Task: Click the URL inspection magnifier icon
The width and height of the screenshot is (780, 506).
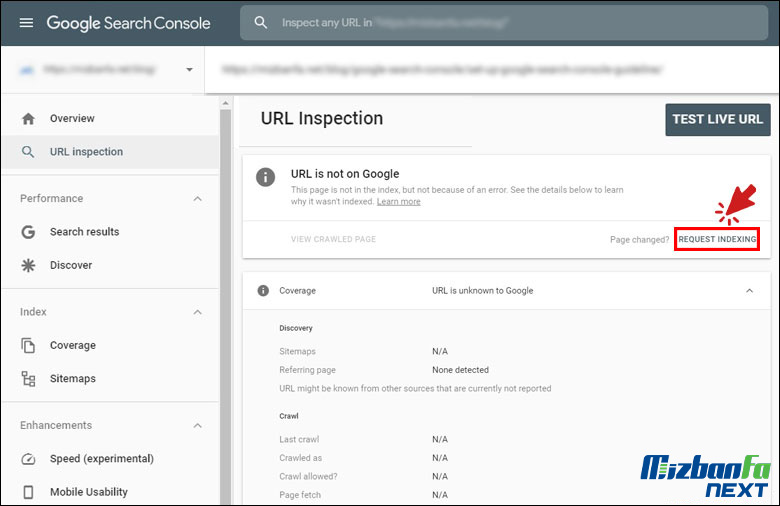Action: 28,152
